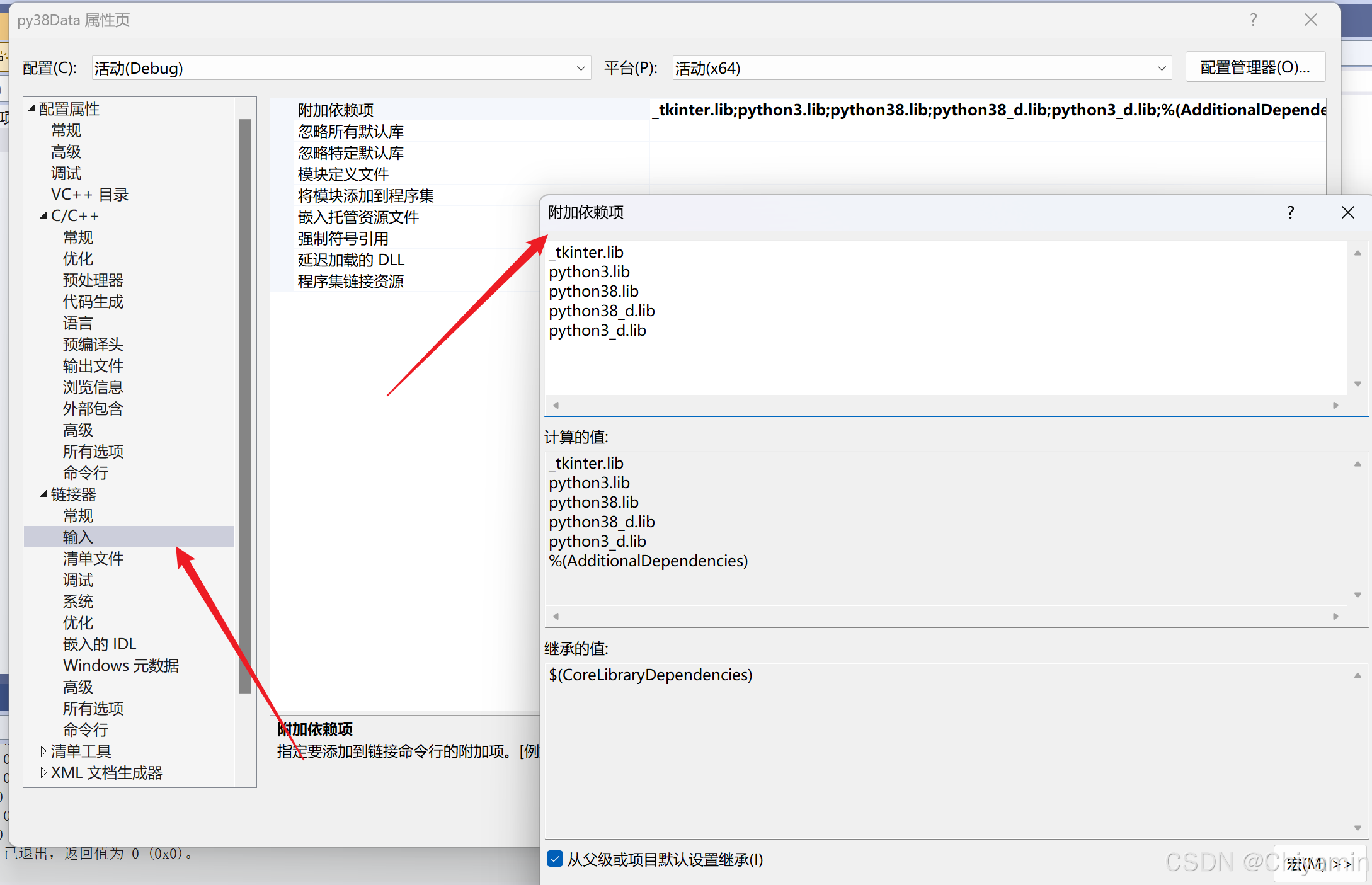The height and width of the screenshot is (885, 1372).
Task: Open the 平台 x64 dropdown
Action: pyautogui.click(x=1161, y=68)
